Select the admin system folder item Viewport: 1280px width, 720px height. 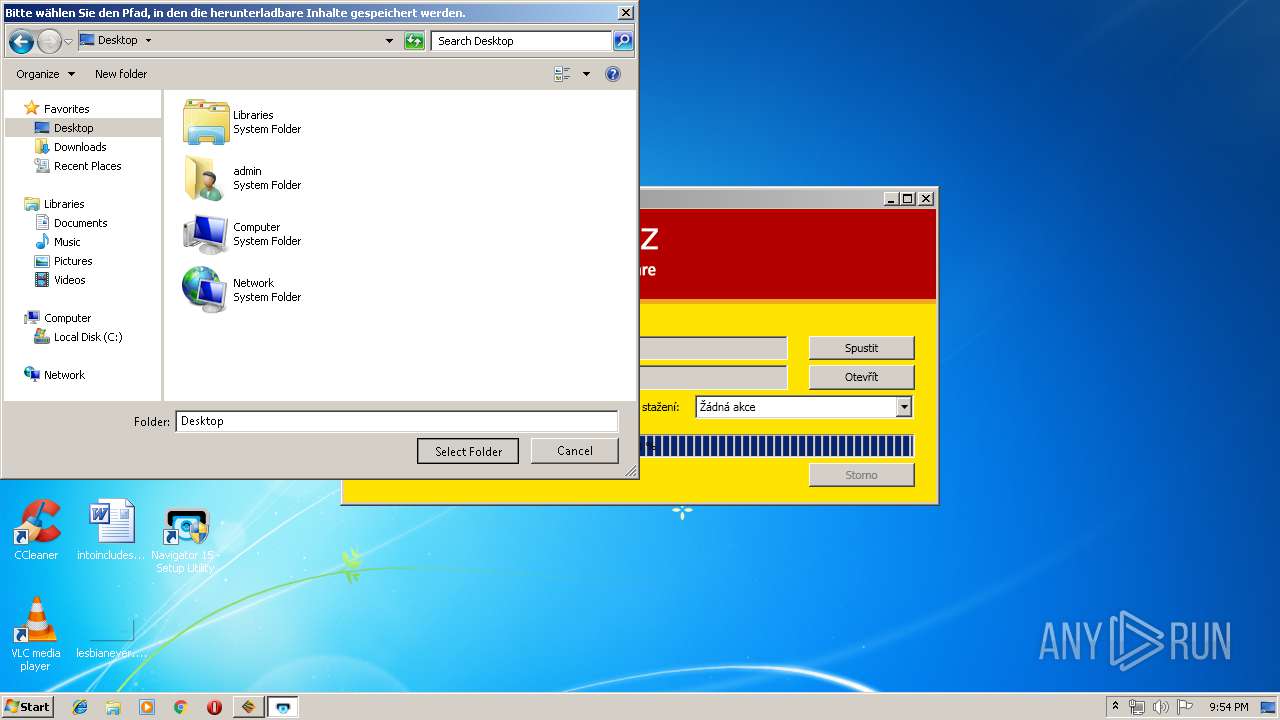pyautogui.click(x=242, y=178)
